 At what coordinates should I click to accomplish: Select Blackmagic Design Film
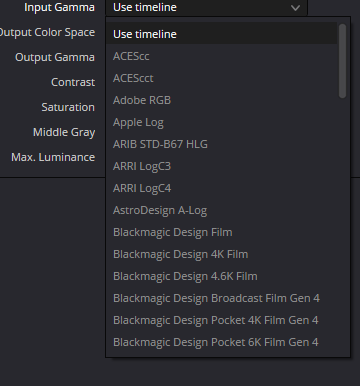tap(222, 232)
